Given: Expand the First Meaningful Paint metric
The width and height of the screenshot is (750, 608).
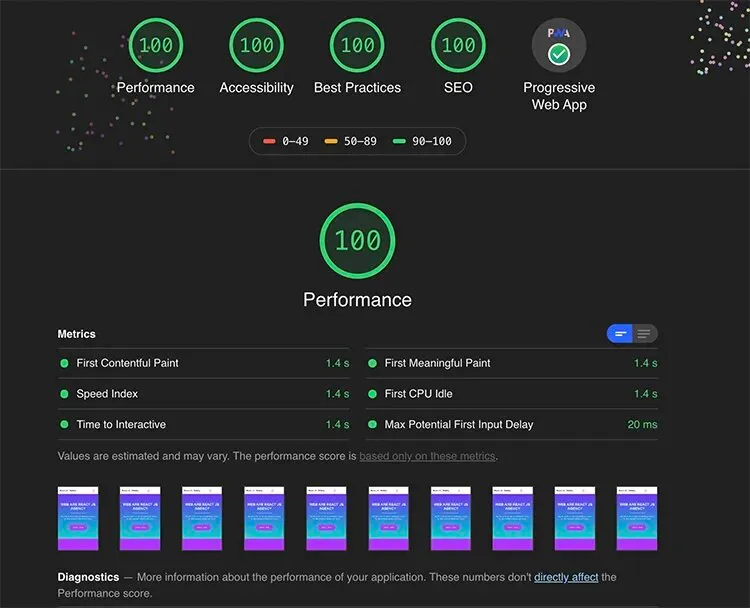Looking at the screenshot, I should click(512, 363).
